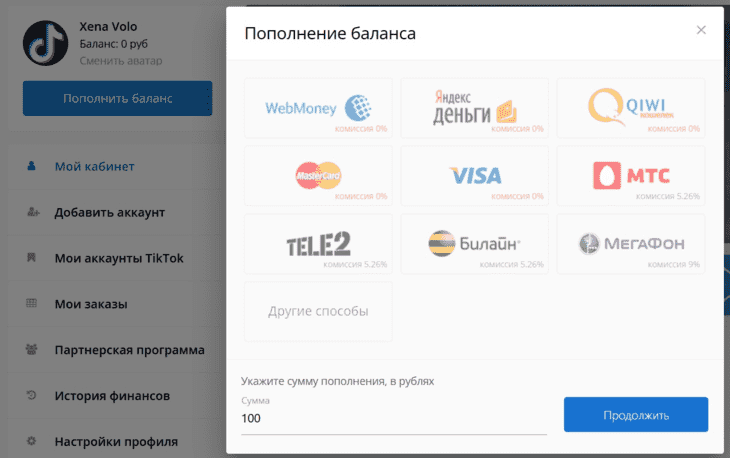The height and width of the screenshot is (458, 730).
Task: Choose WebMoney payment method
Action: 318,108
